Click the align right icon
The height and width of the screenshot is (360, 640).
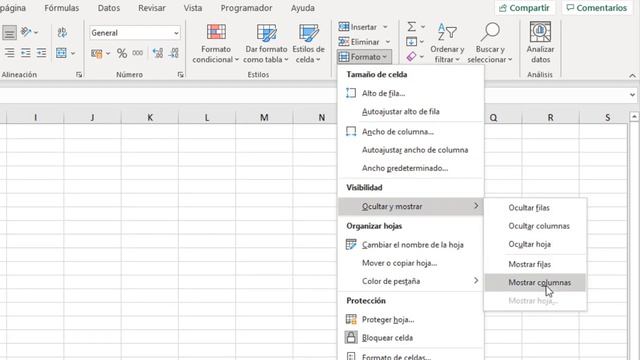9,53
